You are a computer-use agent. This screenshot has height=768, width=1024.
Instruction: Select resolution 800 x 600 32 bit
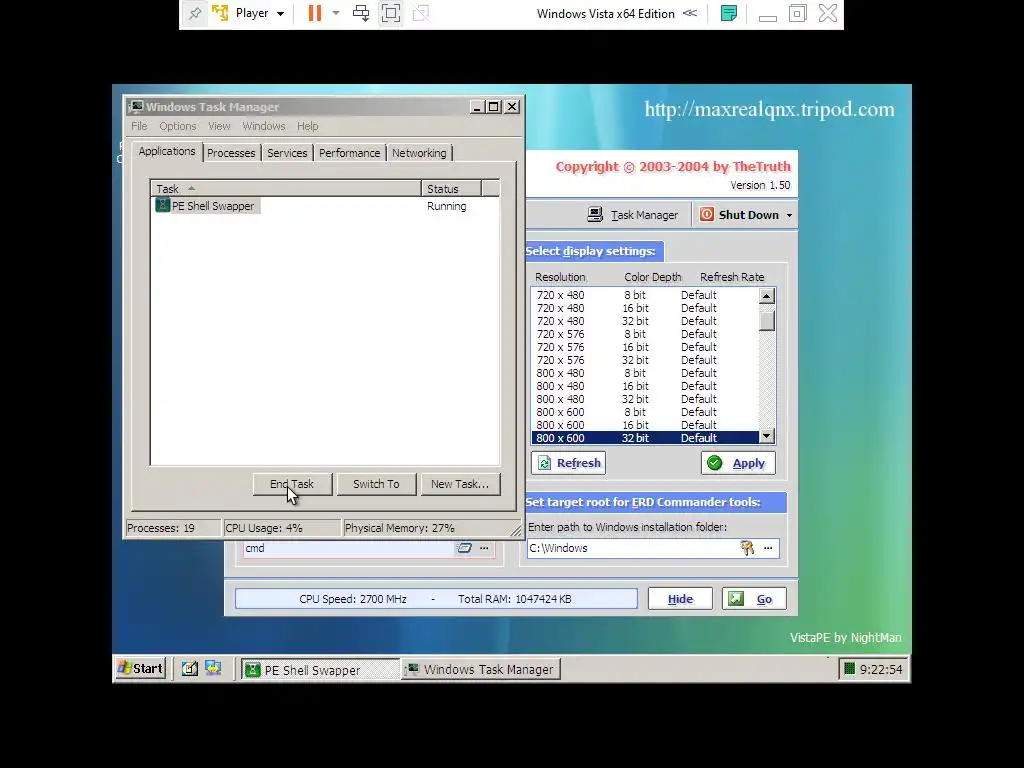coord(645,438)
